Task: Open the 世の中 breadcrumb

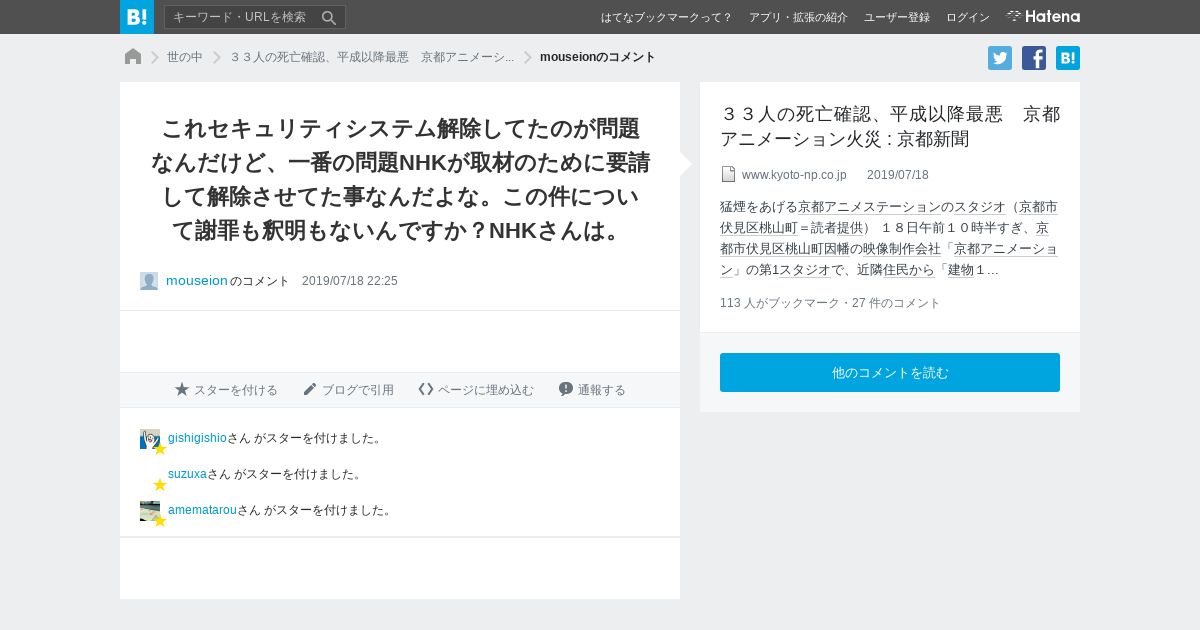Action: 184,57
